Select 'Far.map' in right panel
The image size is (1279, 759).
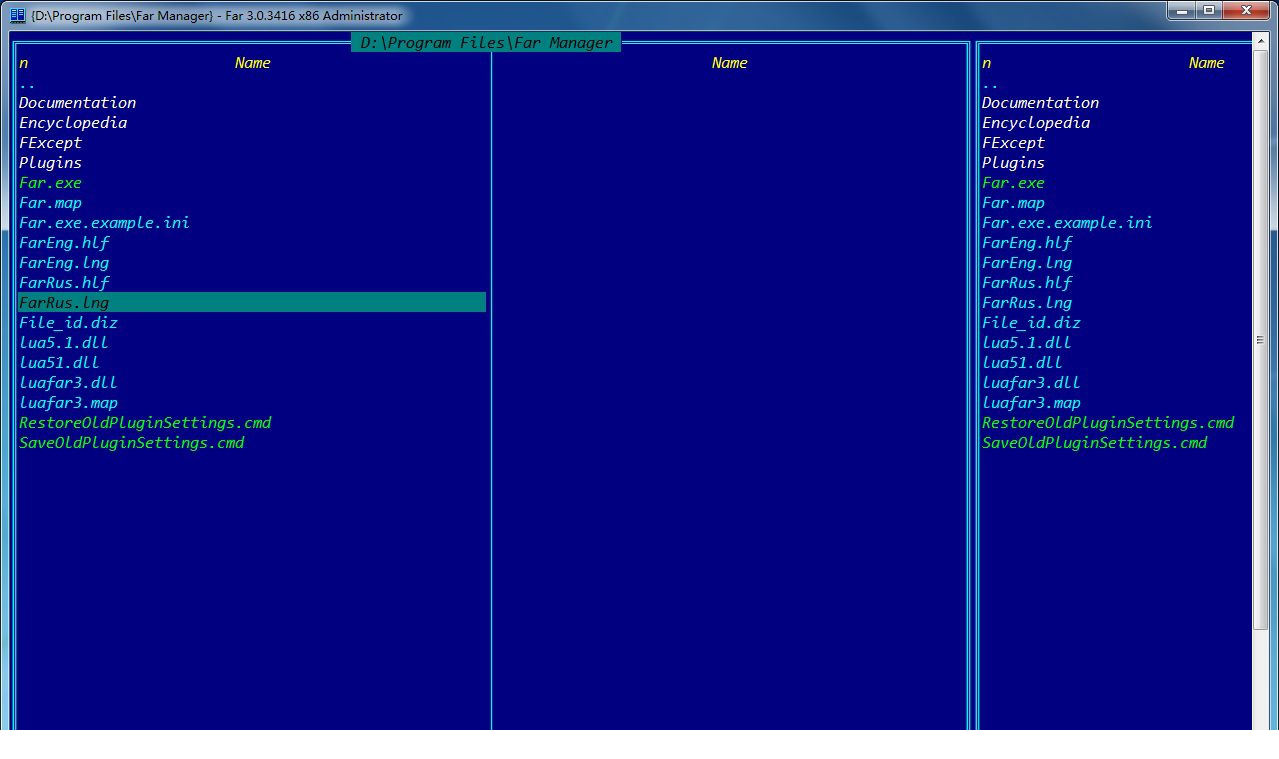(1013, 203)
